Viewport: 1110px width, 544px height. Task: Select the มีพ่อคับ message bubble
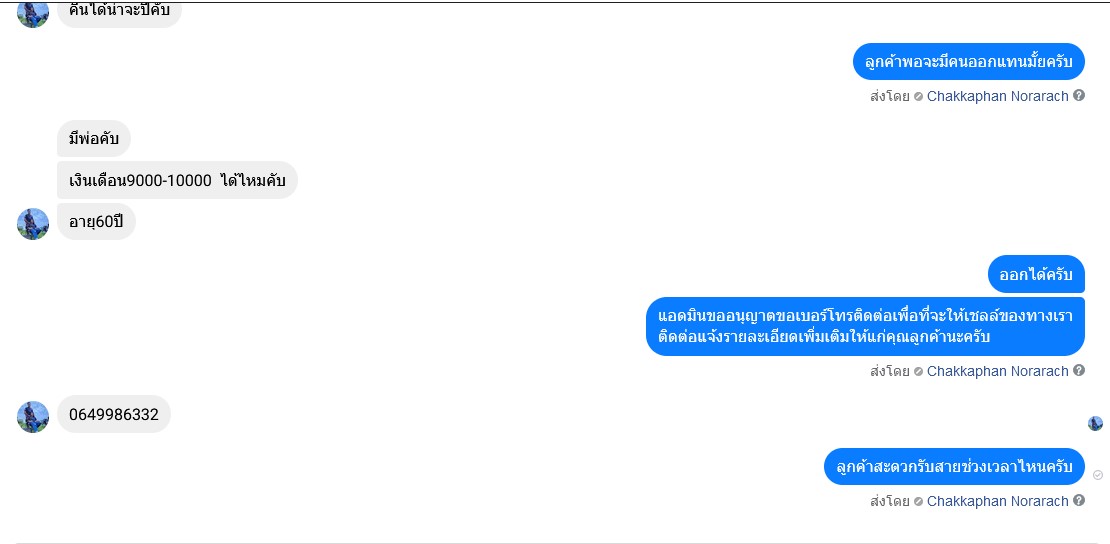coord(93,138)
